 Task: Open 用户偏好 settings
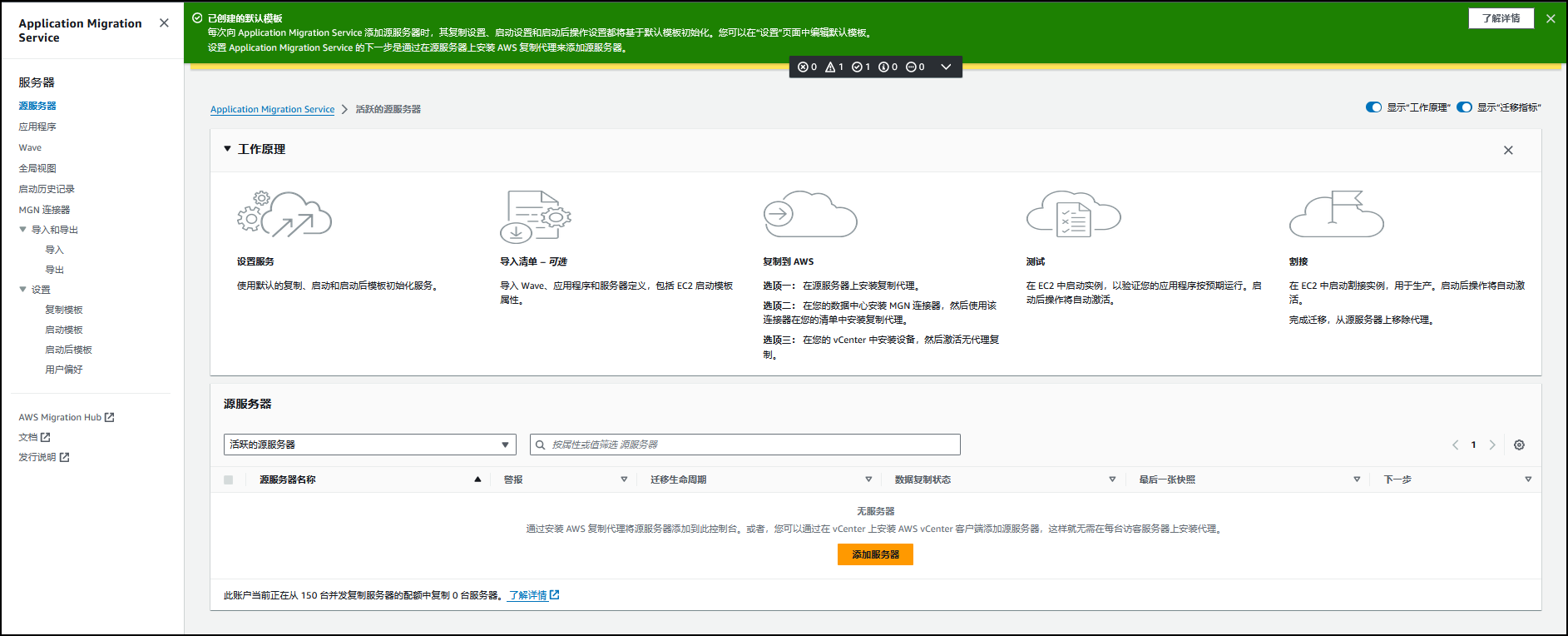64,370
